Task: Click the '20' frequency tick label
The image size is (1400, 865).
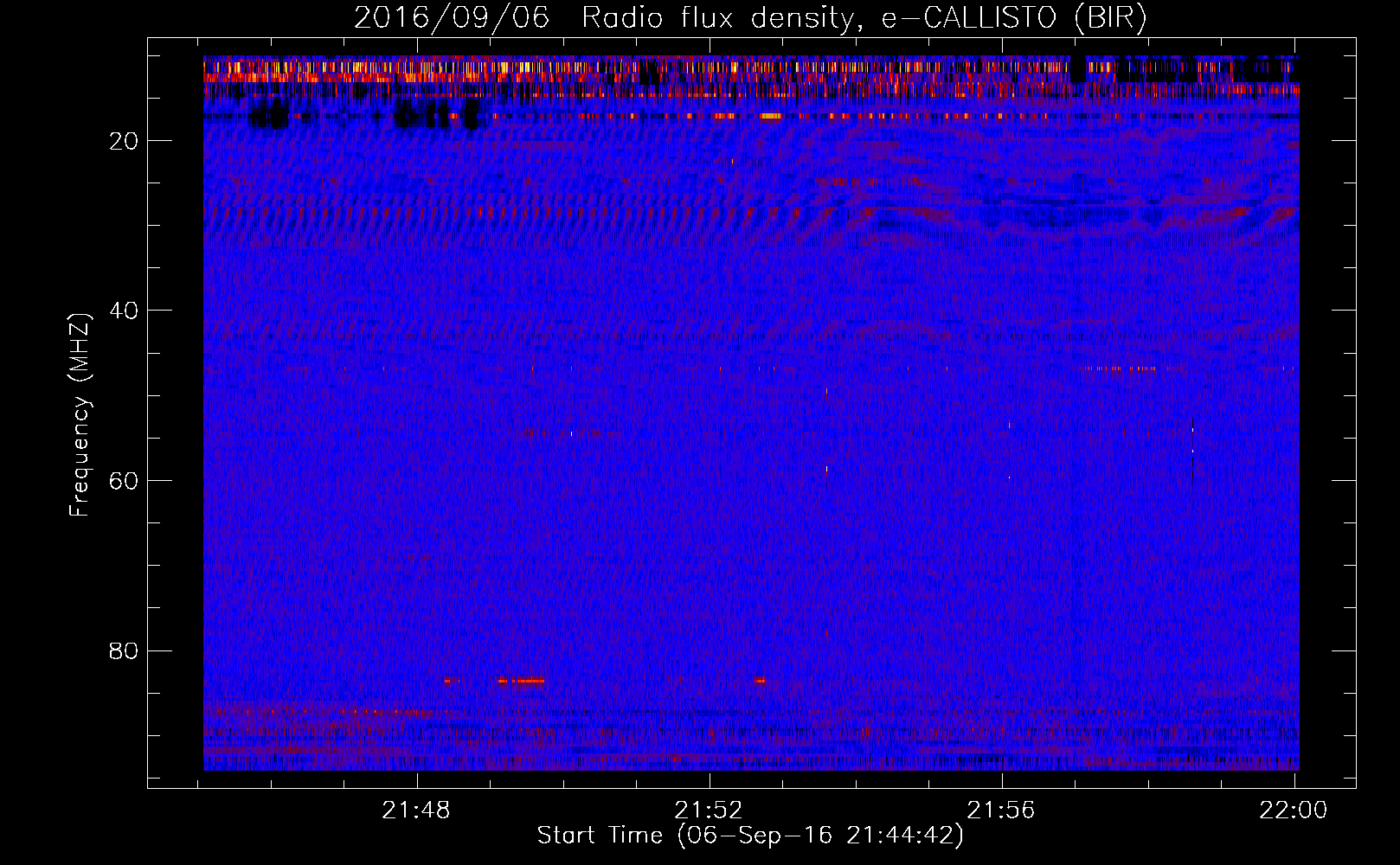Action: coord(125,141)
